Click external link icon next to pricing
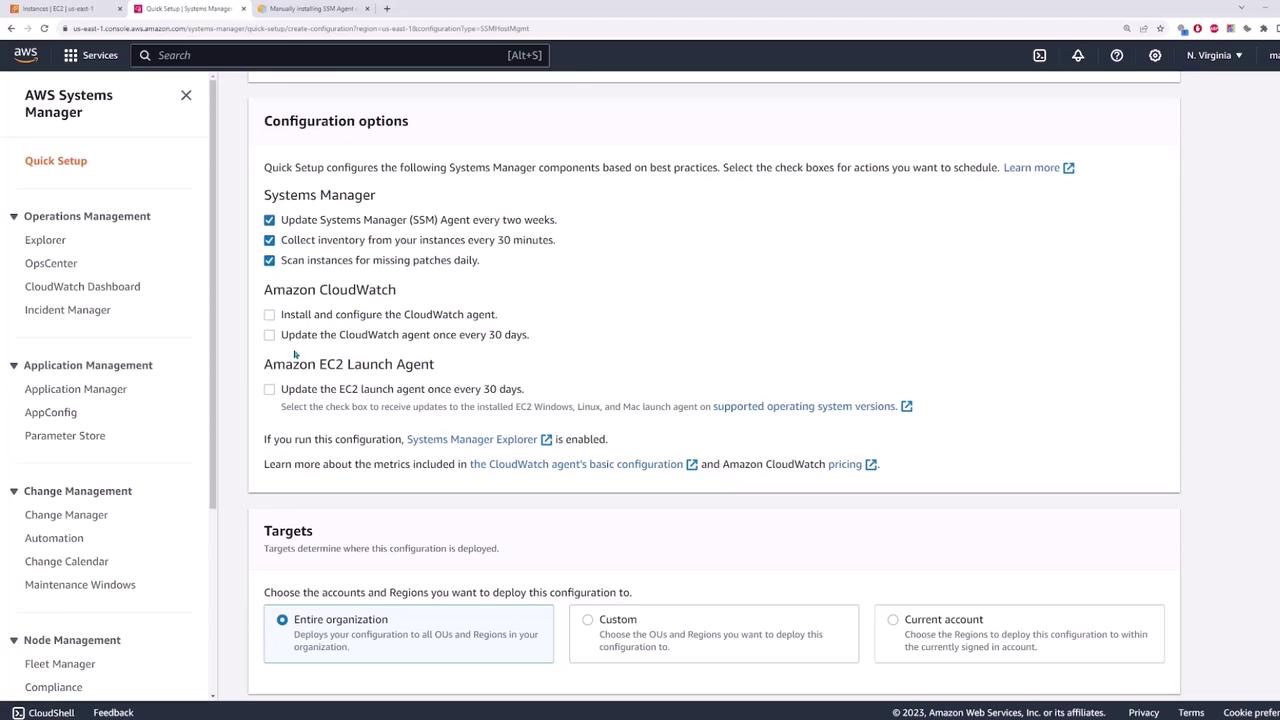Screen dimensions: 1280x720 pyautogui.click(x=871, y=464)
